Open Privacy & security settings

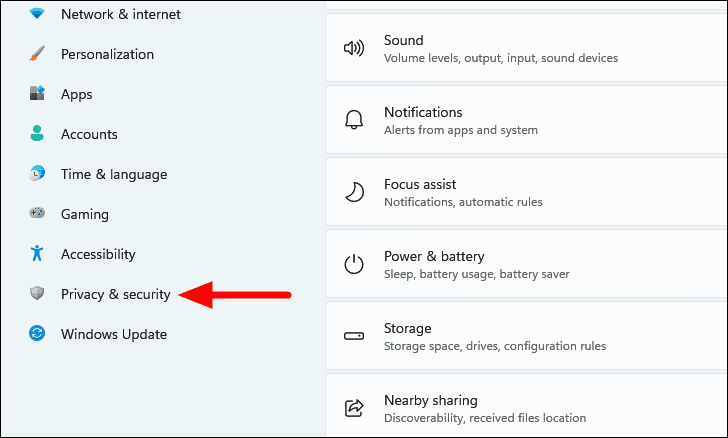(x=116, y=294)
